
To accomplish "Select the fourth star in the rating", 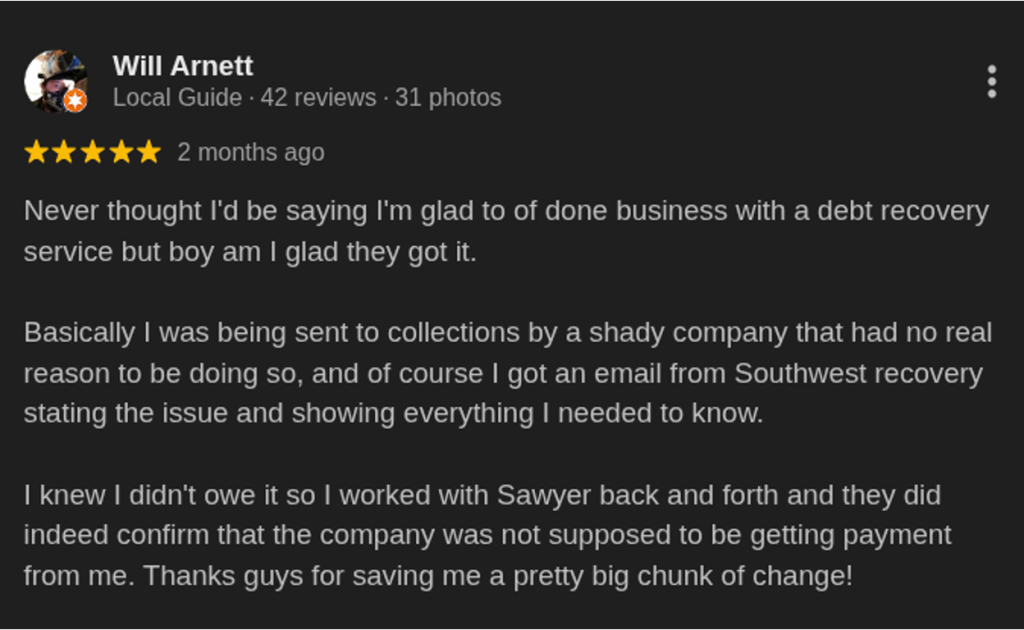I will (120, 152).
